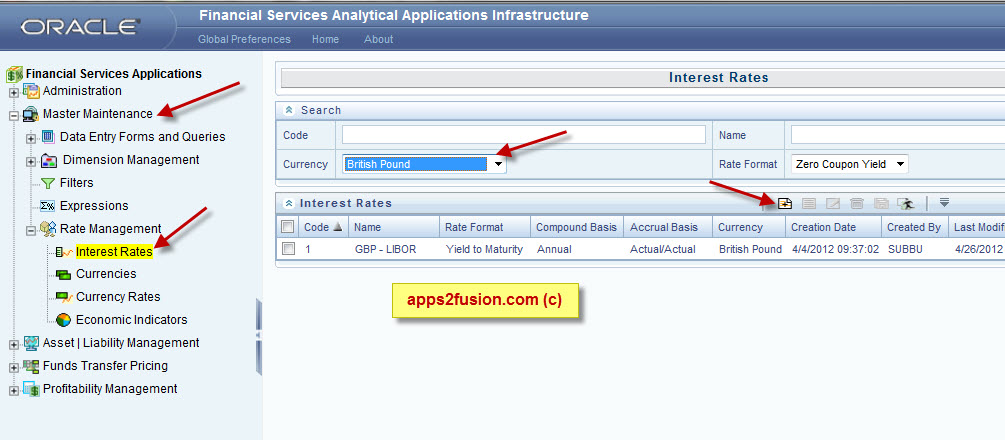Expand Funds Transfer Pricing node

14,368
